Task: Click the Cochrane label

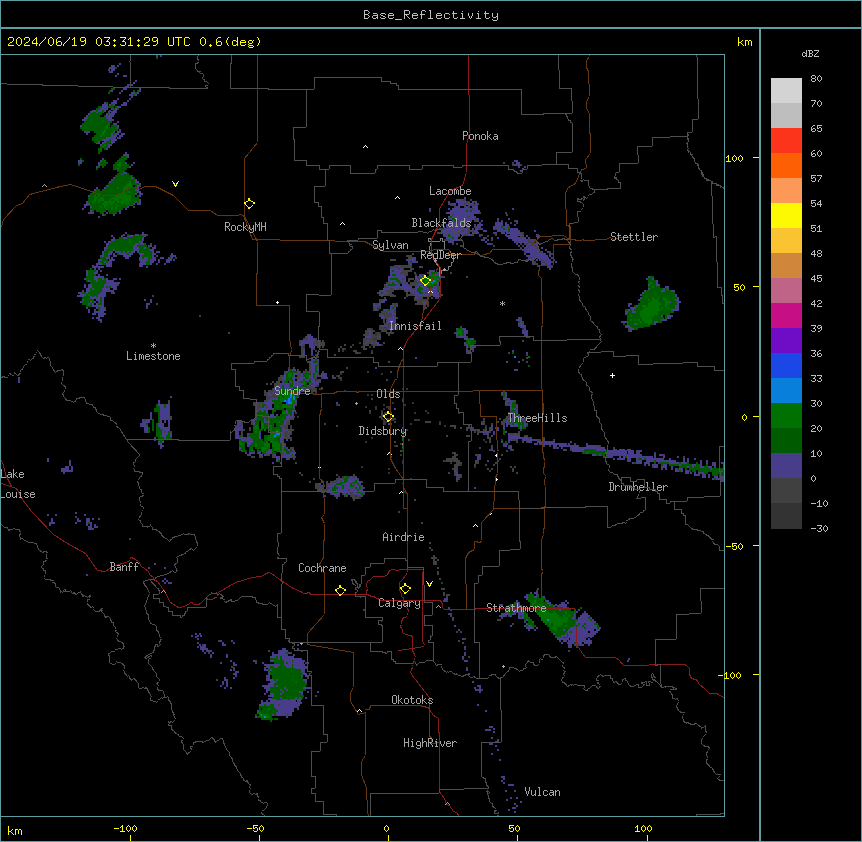Action: pyautogui.click(x=322, y=568)
